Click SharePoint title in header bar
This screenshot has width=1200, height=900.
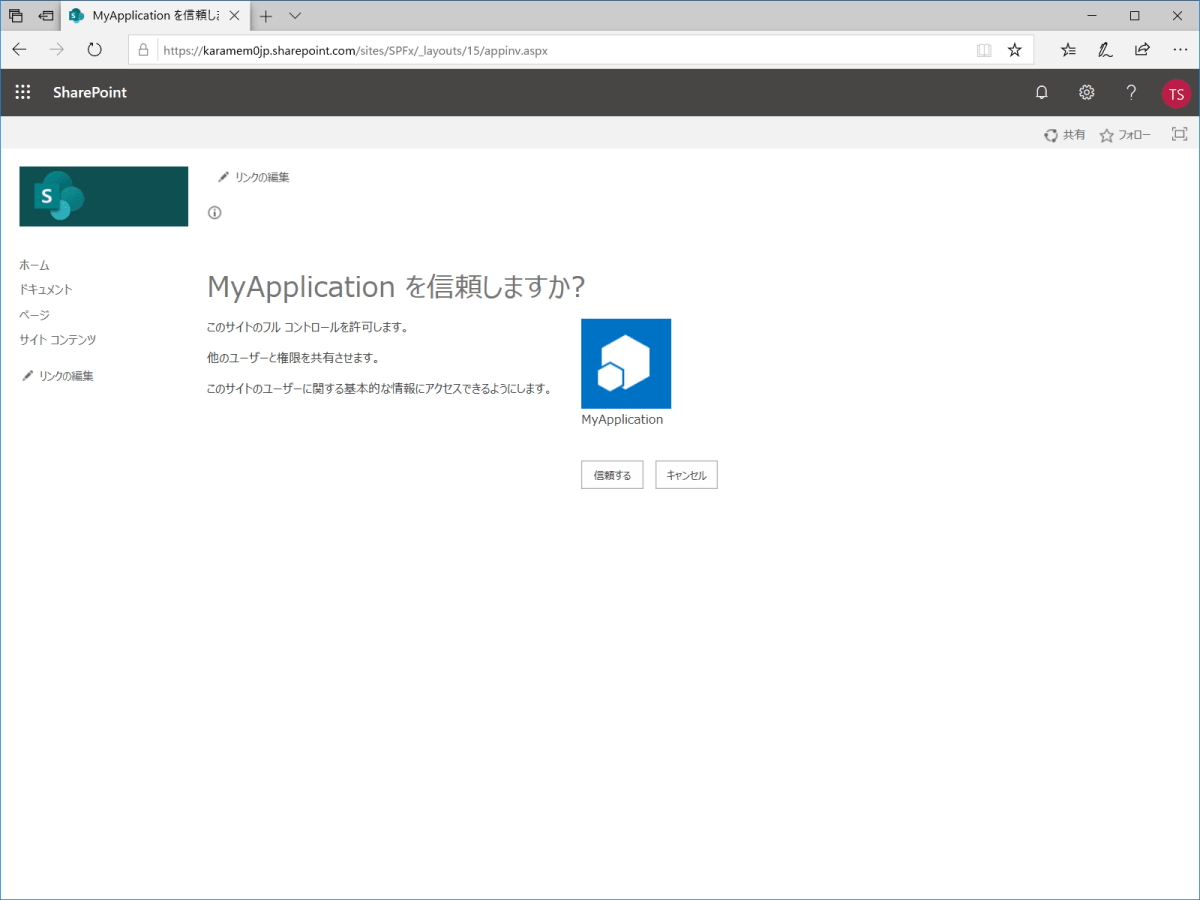pos(90,92)
